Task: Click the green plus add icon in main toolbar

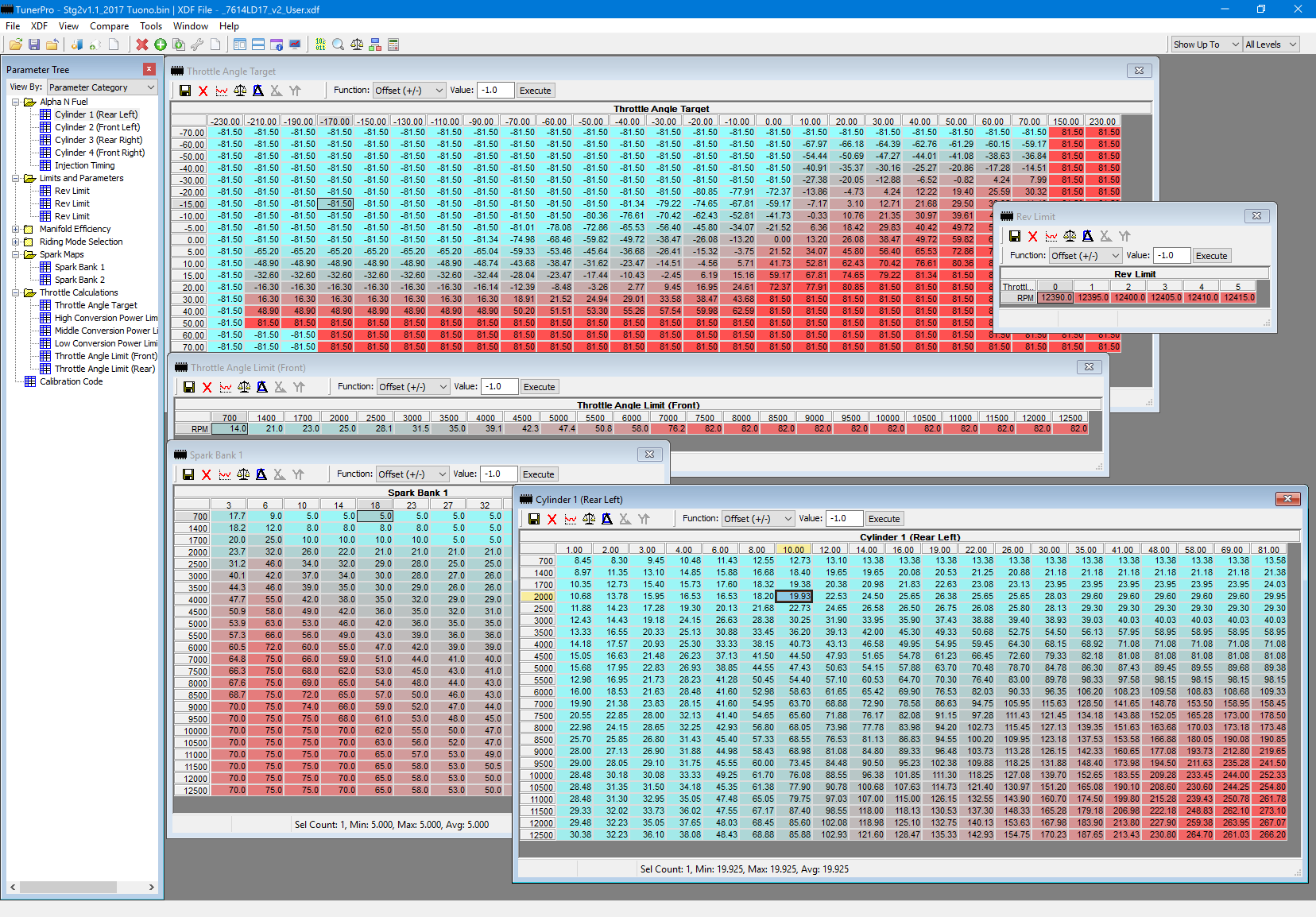Action: (x=161, y=44)
